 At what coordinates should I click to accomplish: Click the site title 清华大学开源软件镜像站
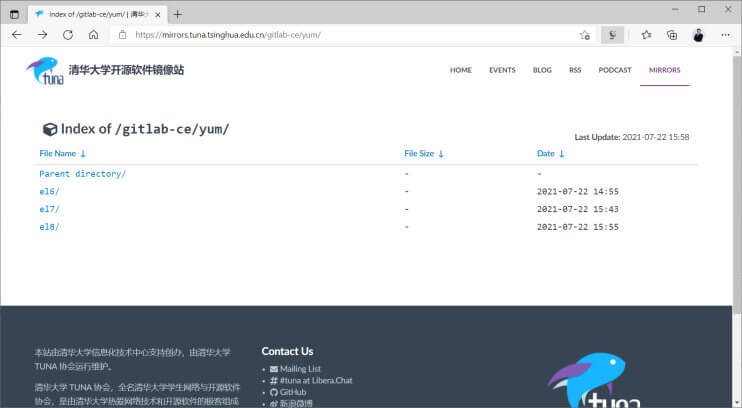click(126, 70)
